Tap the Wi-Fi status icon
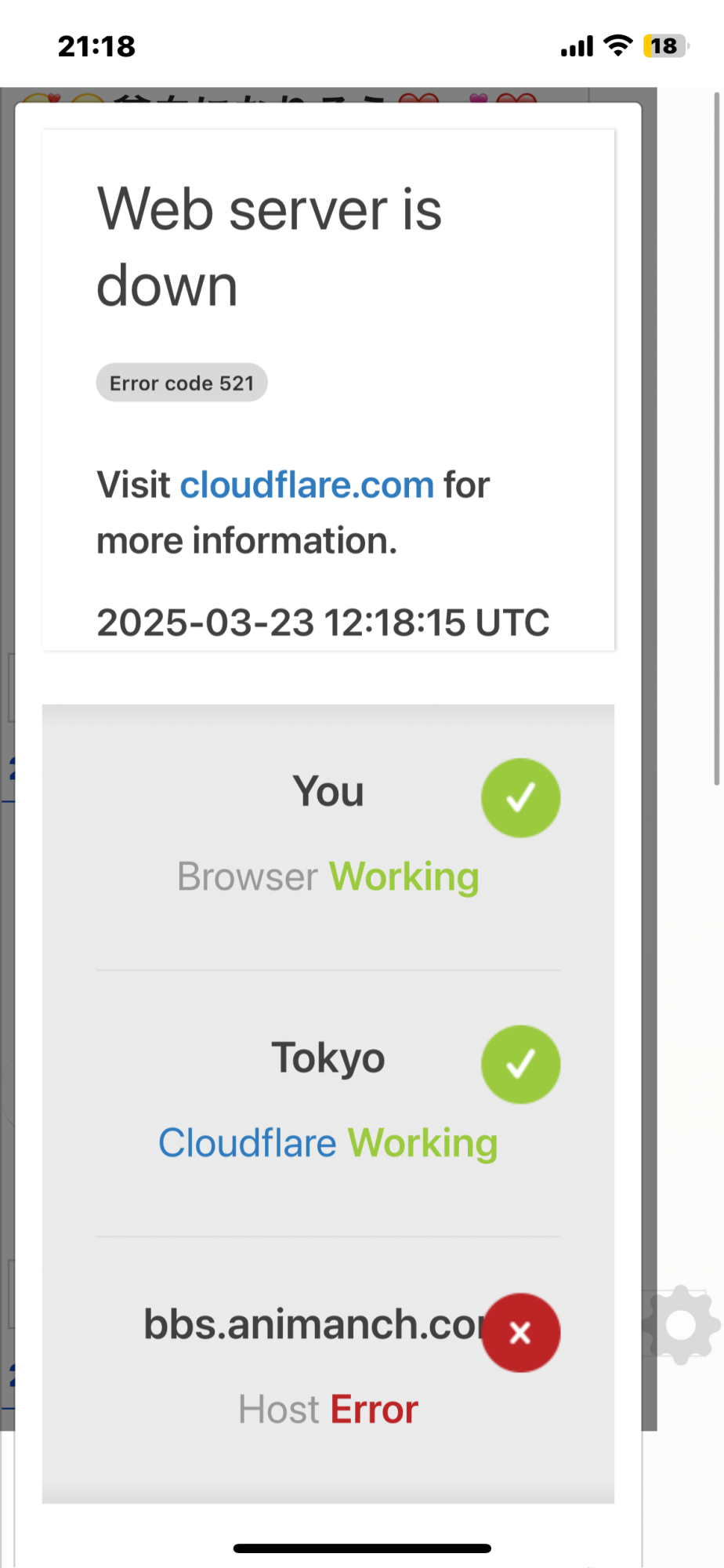The height and width of the screenshot is (1568, 724). pyautogui.click(x=619, y=46)
